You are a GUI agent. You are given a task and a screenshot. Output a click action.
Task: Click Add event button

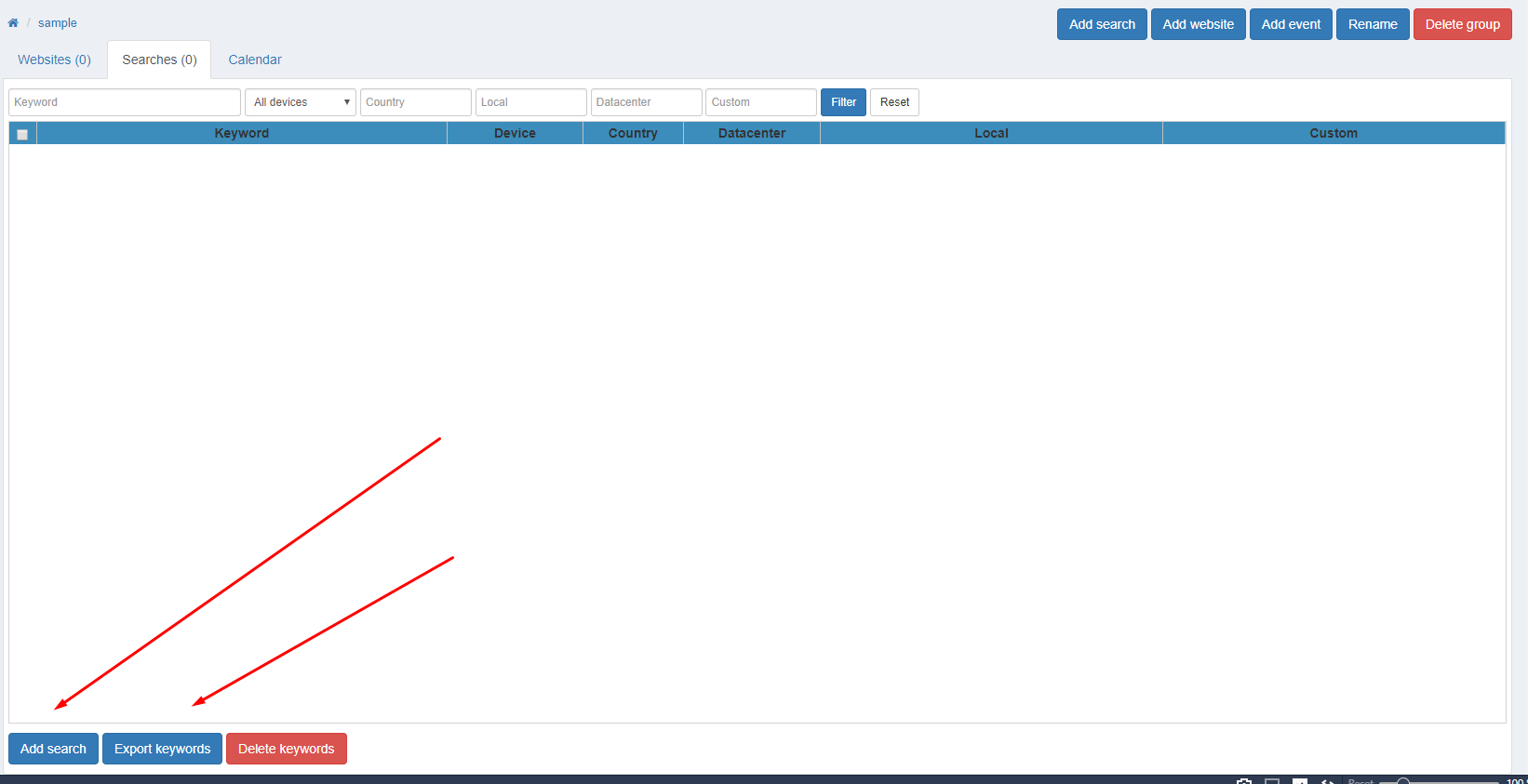(1291, 24)
